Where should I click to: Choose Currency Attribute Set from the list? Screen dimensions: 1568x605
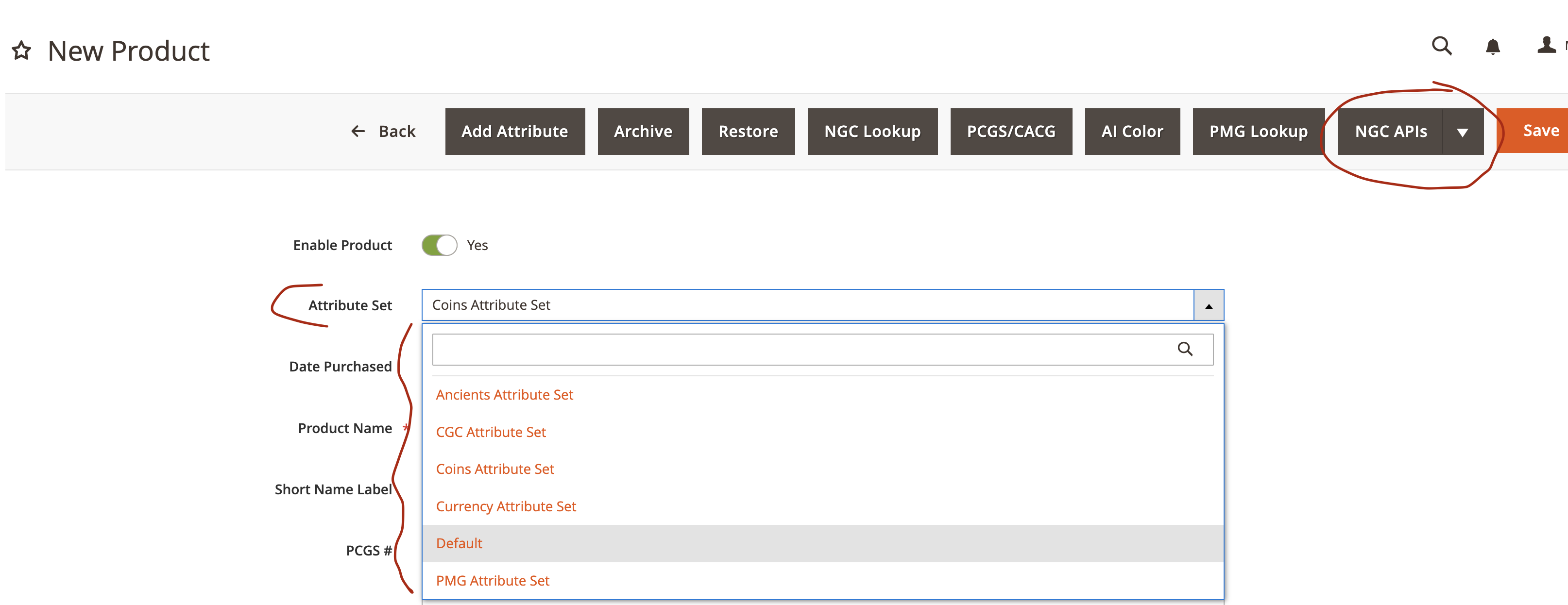point(505,506)
